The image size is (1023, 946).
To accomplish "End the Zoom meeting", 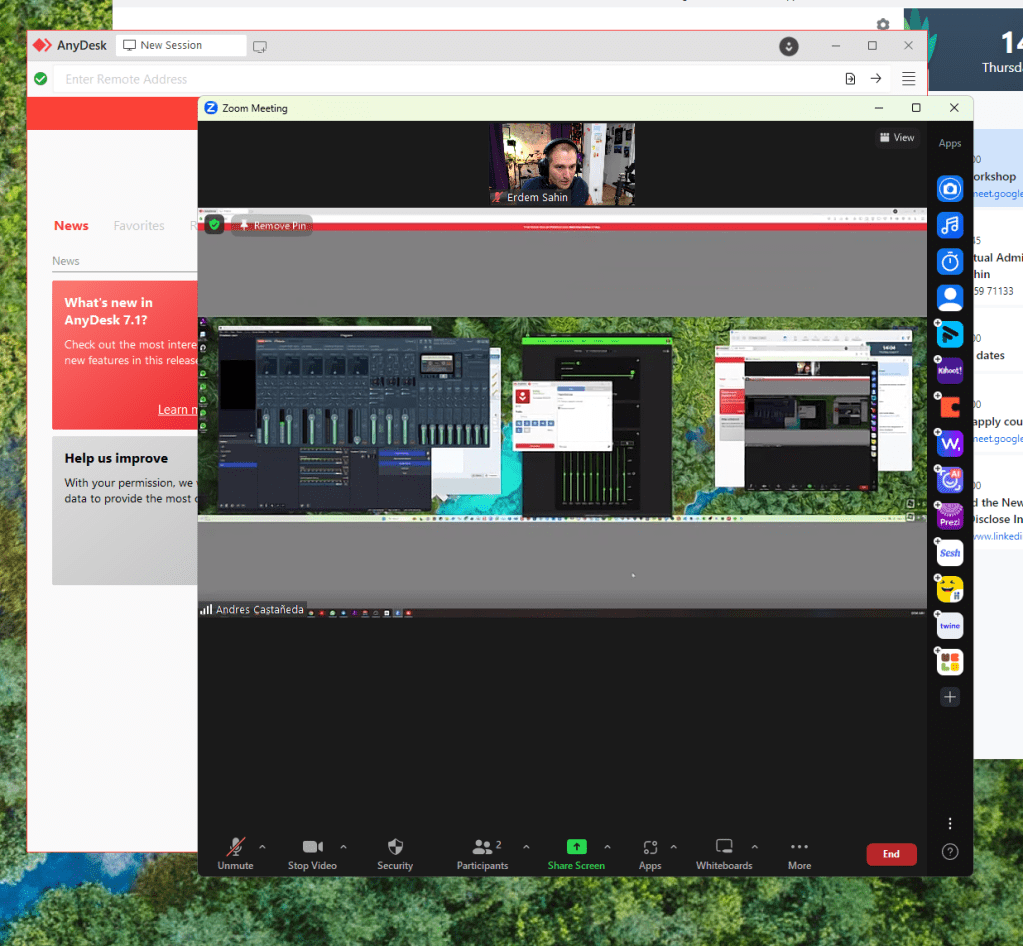I will tap(891, 854).
